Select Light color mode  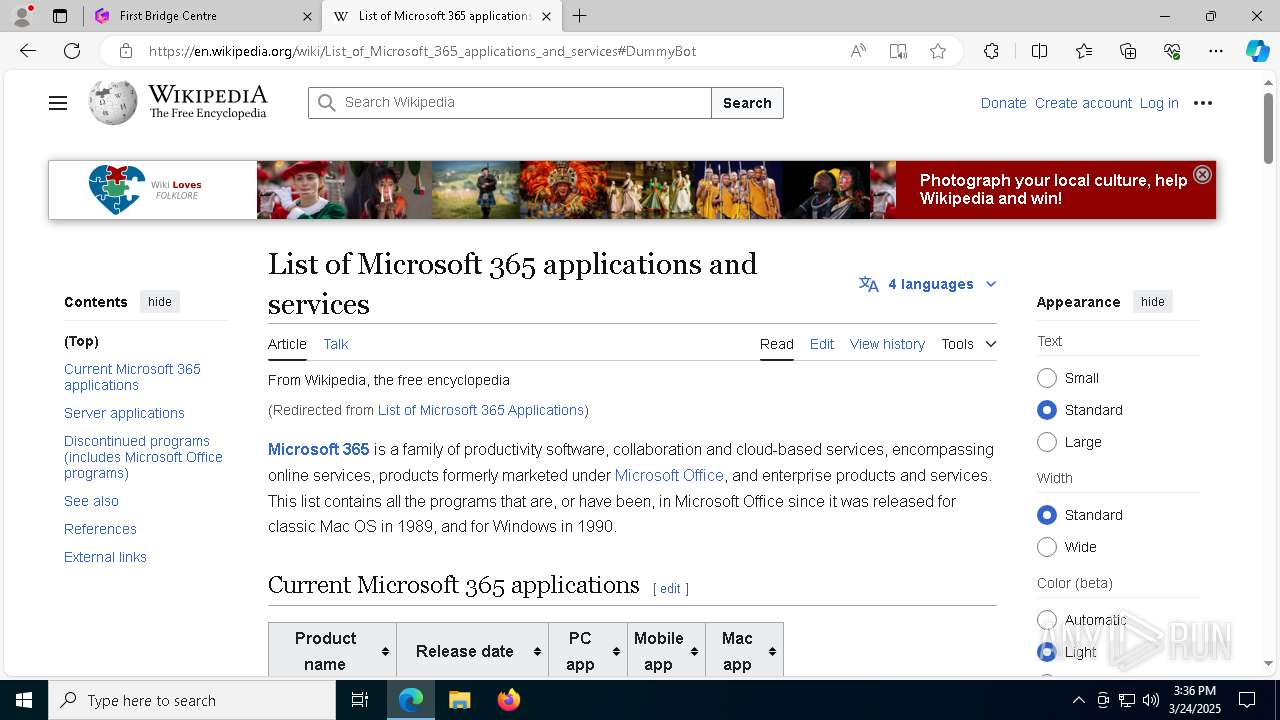point(1047,652)
